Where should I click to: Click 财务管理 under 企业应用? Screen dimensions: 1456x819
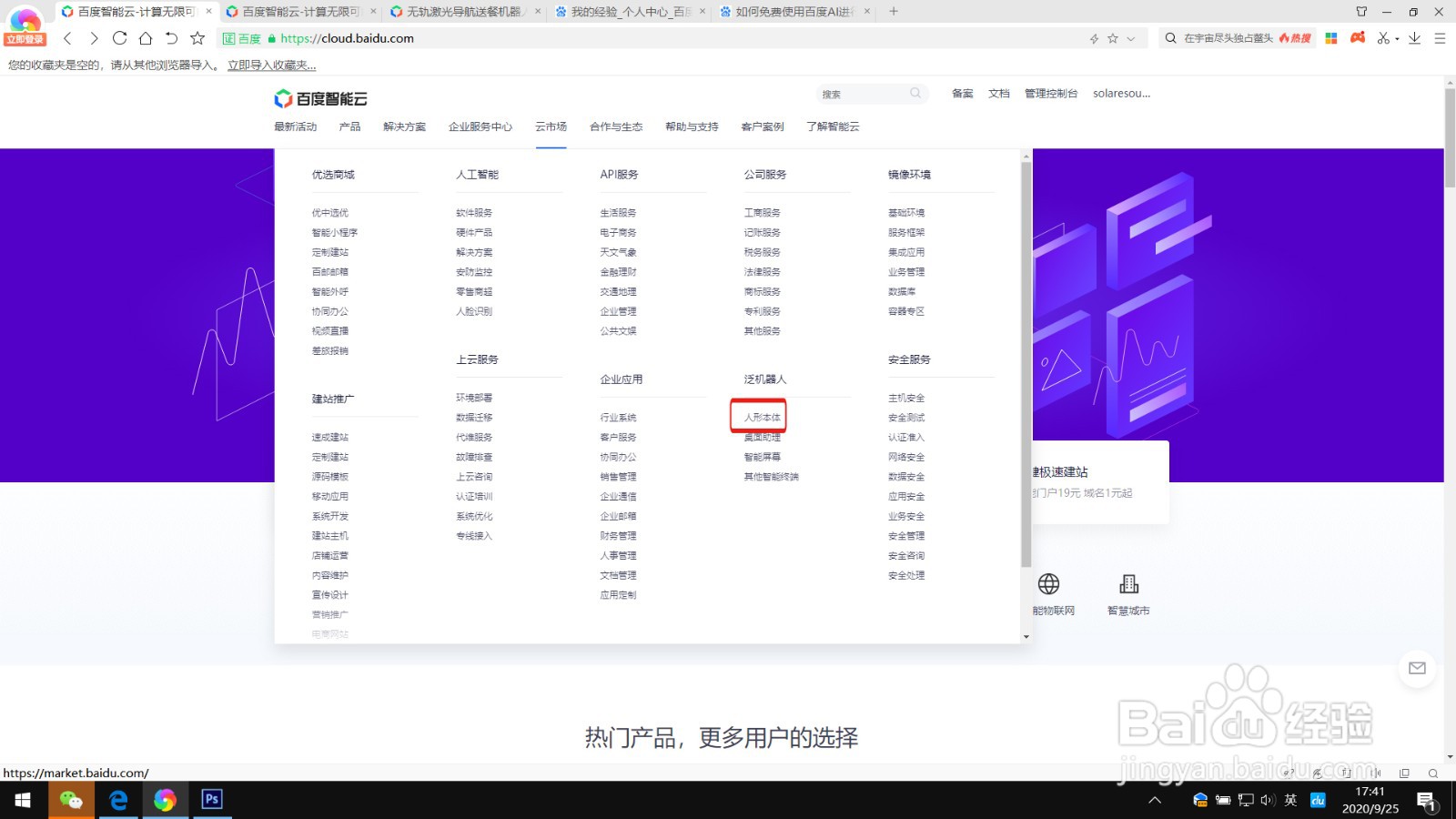coord(618,536)
